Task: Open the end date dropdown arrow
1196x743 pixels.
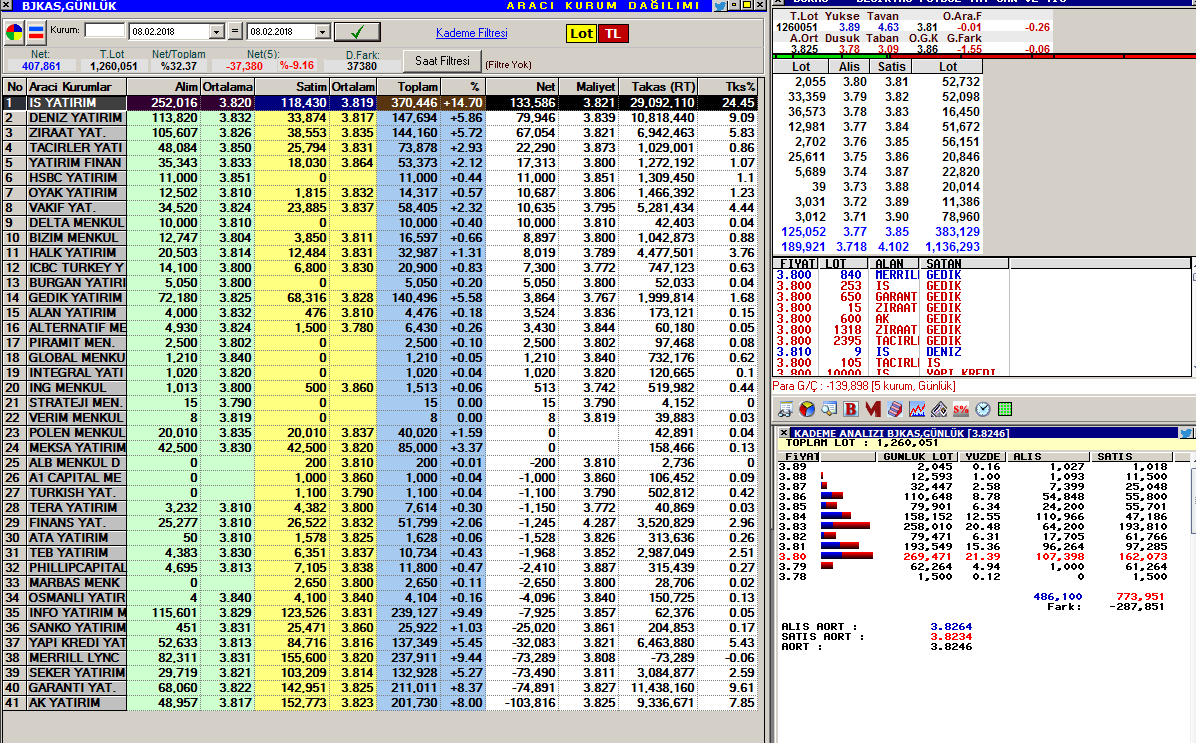Action: pos(323,32)
